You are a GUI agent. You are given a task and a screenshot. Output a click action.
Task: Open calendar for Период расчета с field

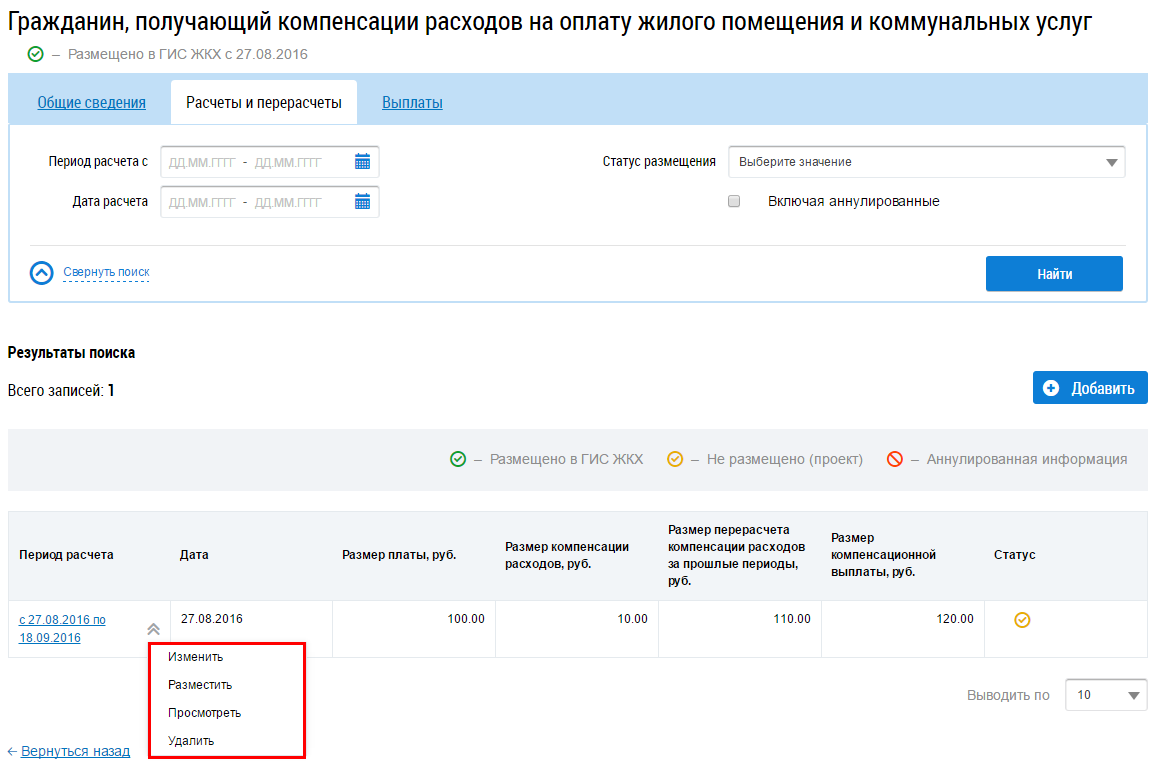click(362, 162)
